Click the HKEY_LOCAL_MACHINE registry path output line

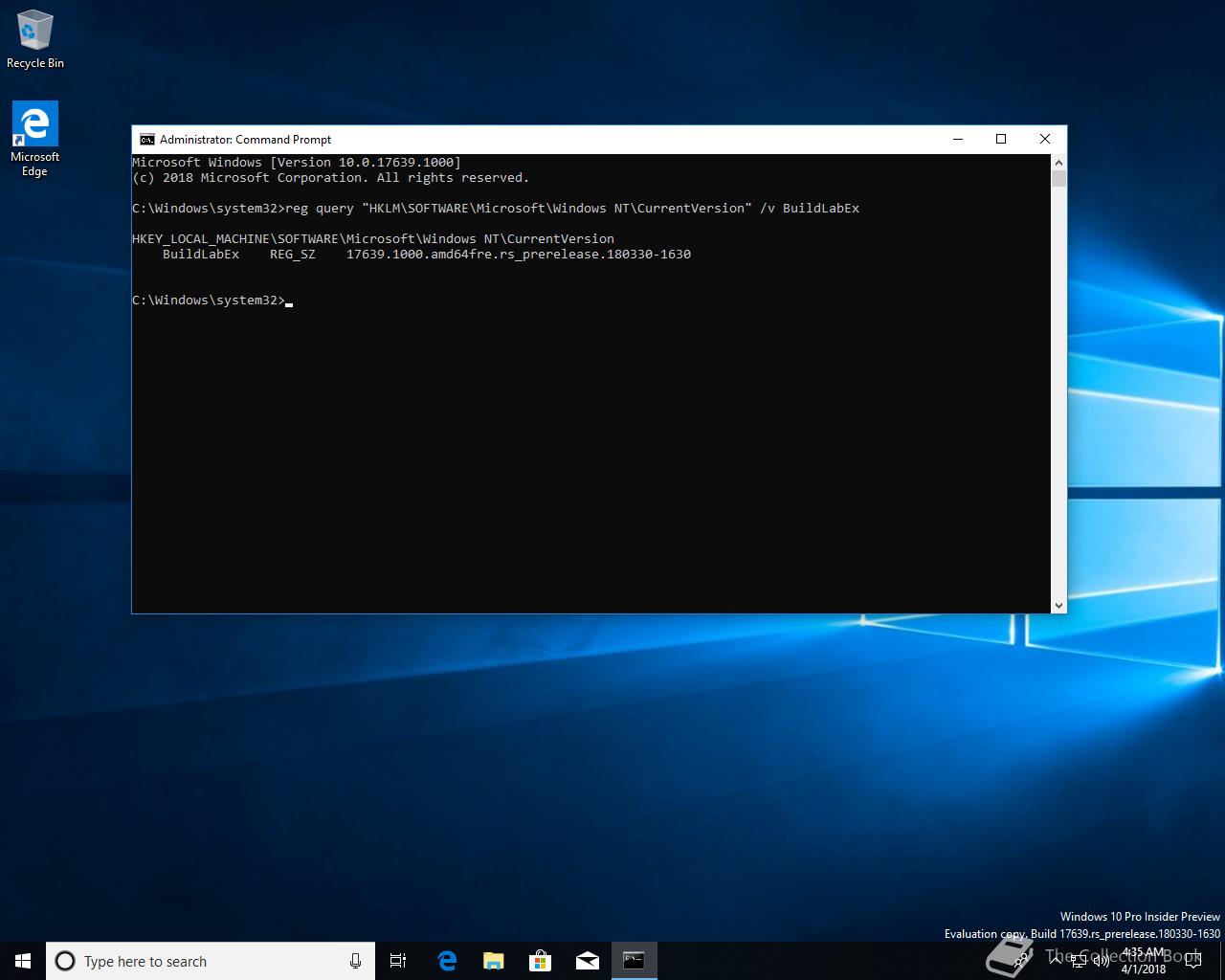click(x=373, y=239)
